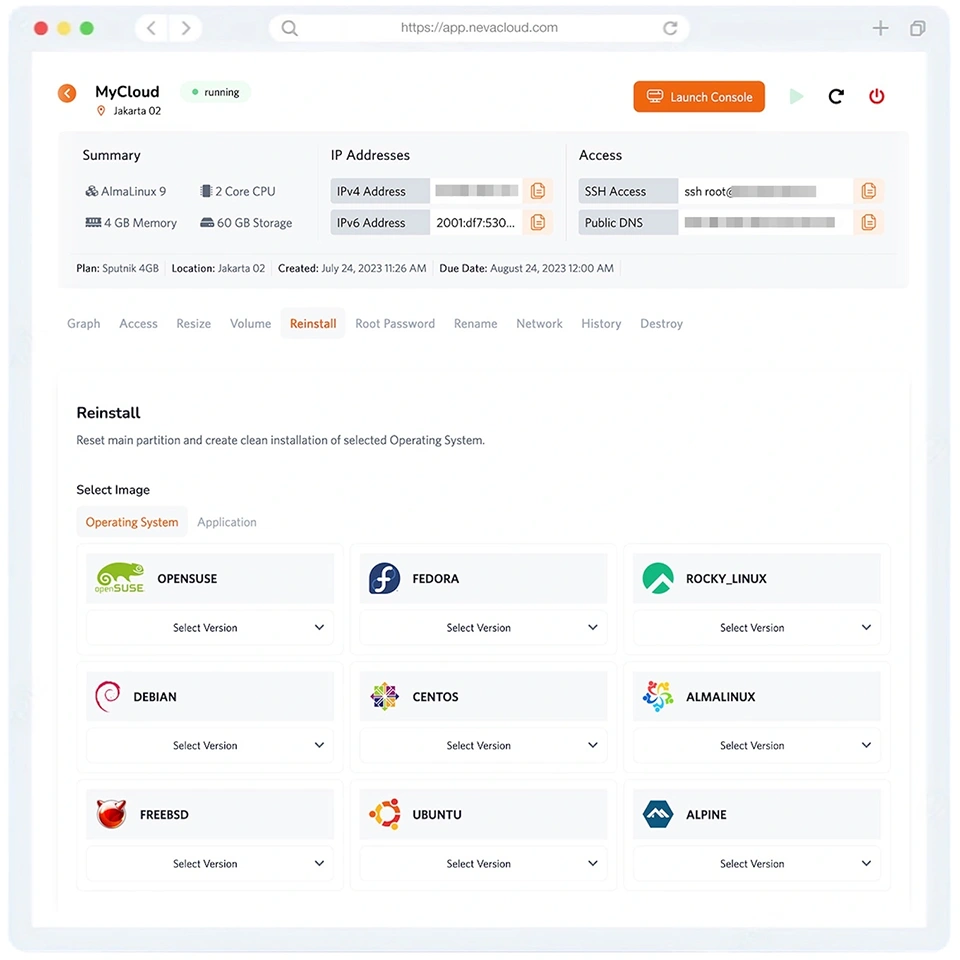Click the Launch Console button

coord(699,96)
